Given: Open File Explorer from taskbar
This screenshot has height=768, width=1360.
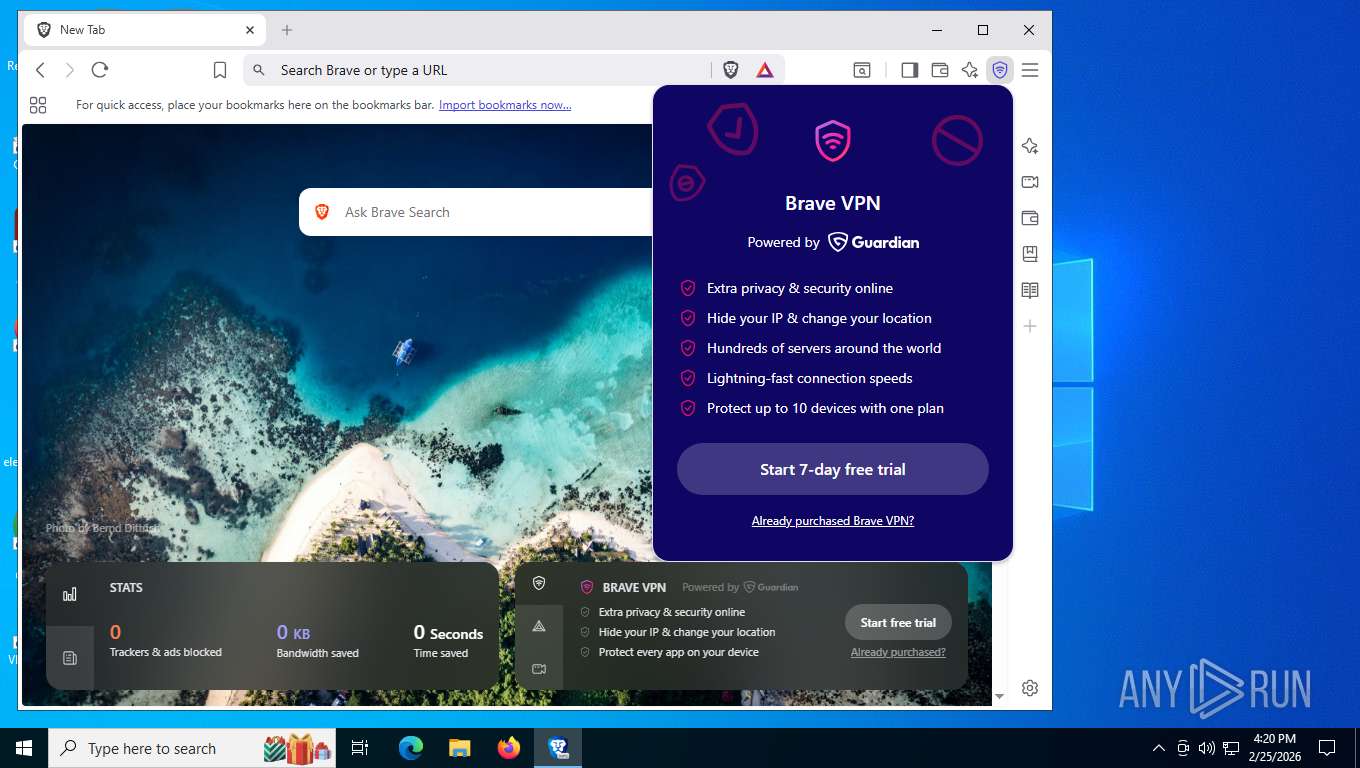Looking at the screenshot, I should click(460, 748).
